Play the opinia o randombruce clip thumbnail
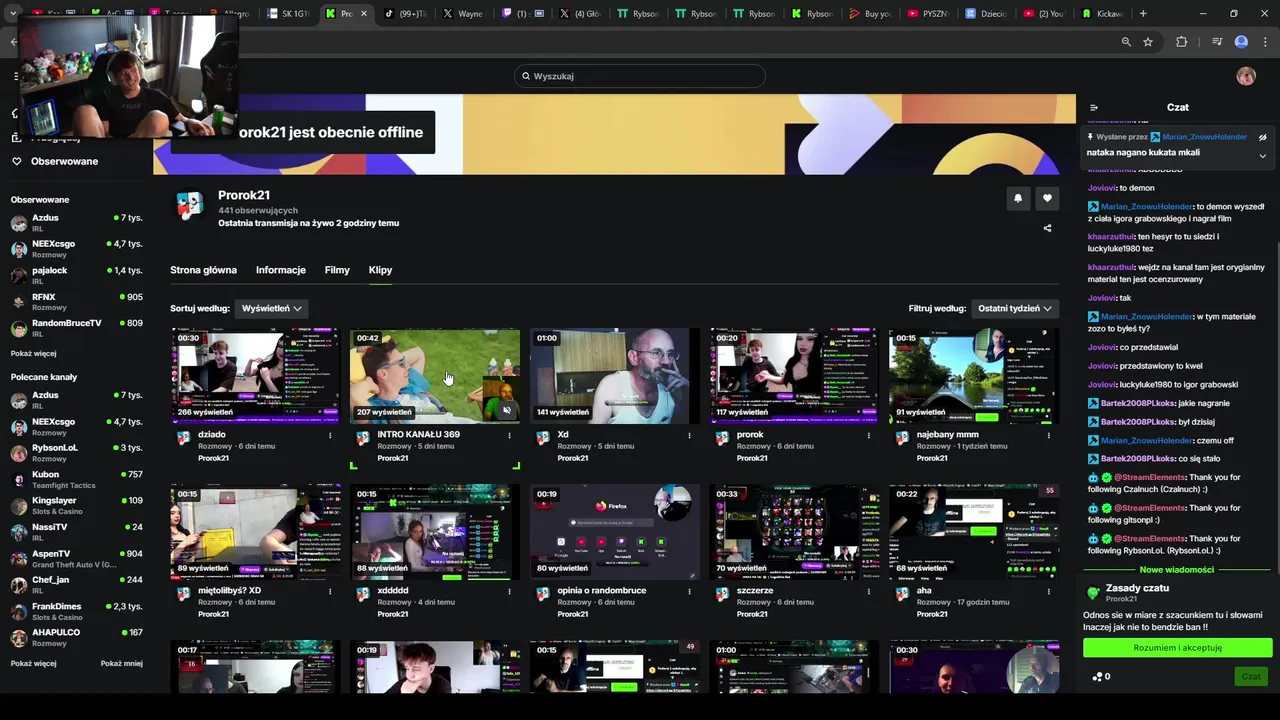This screenshot has height=720, width=1280. pos(615,531)
